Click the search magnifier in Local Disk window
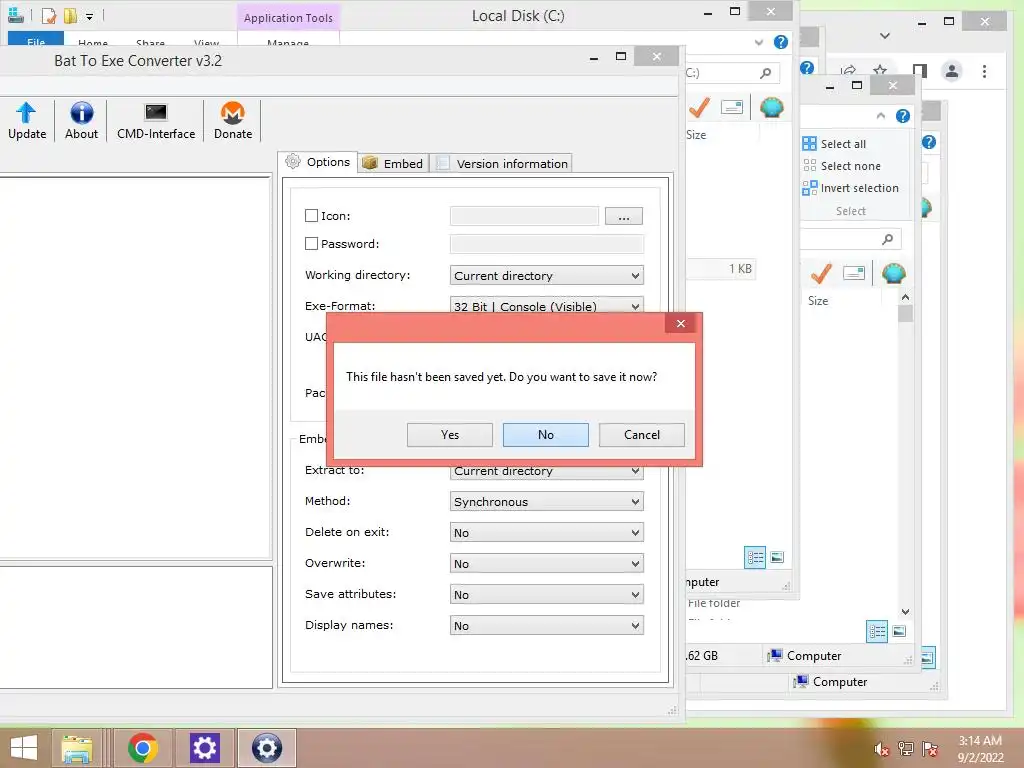 point(765,72)
